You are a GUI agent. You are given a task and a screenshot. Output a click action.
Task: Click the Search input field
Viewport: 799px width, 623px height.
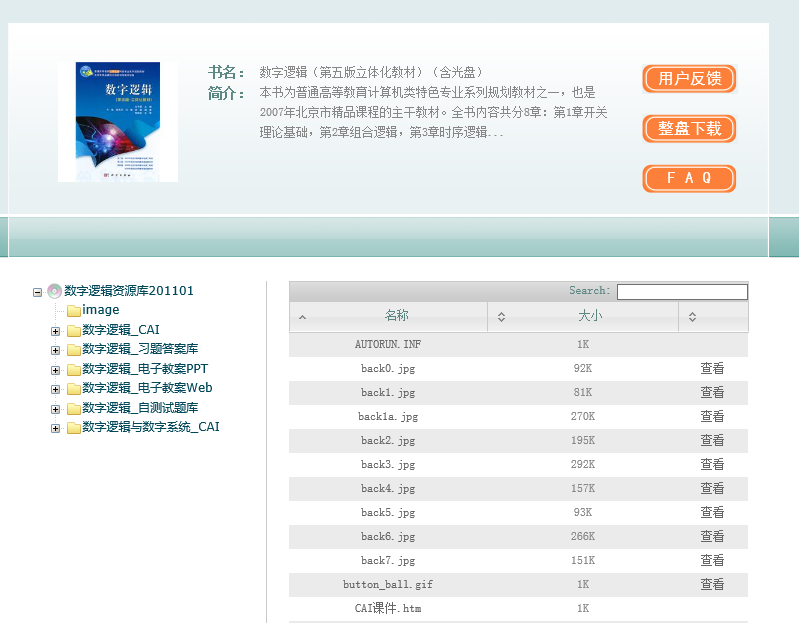pos(682,292)
